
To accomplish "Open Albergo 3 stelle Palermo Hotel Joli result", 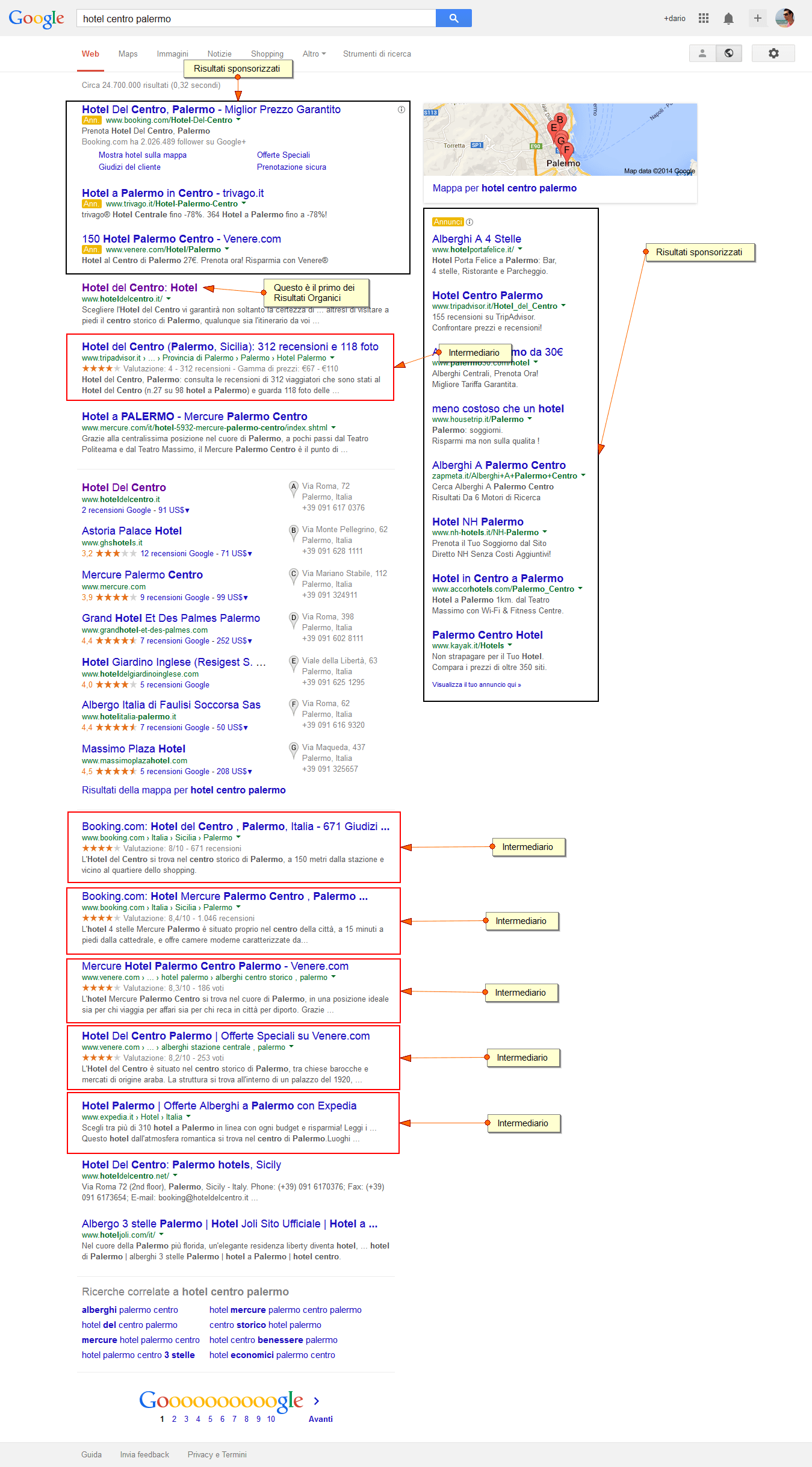I will (230, 1224).
